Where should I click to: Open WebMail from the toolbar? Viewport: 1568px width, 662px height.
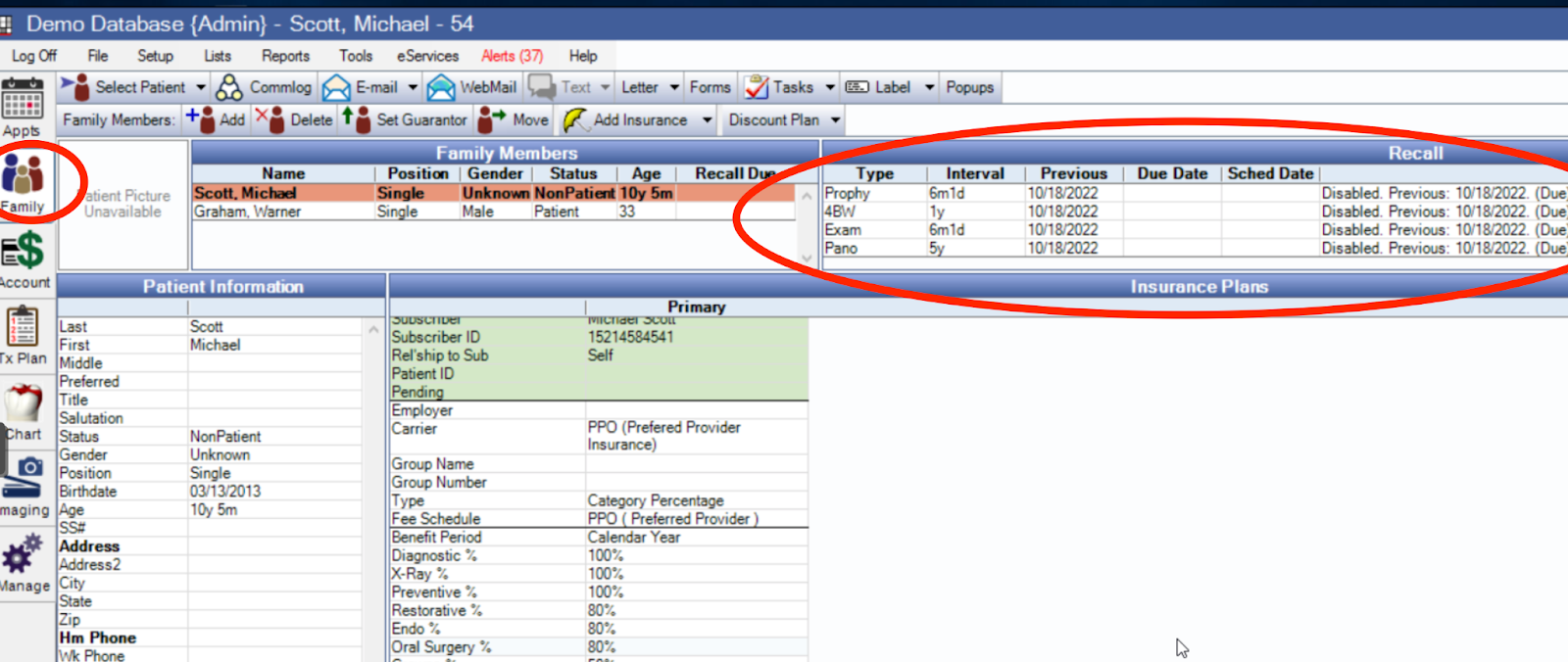(472, 87)
